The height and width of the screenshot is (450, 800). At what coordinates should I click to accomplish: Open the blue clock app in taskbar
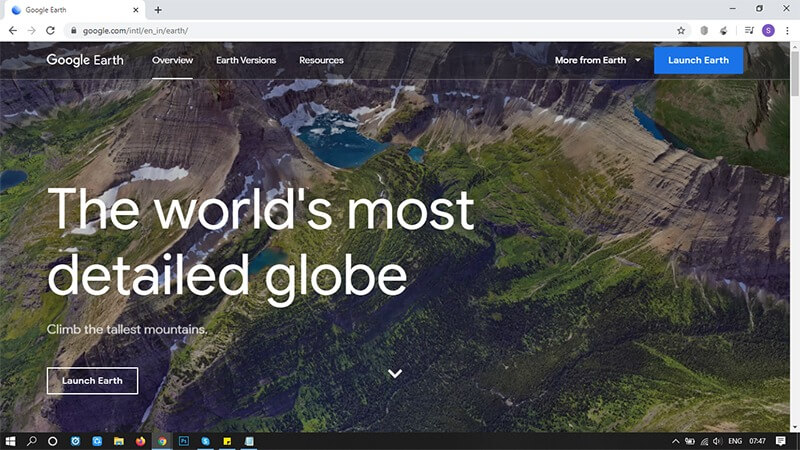tap(75, 441)
